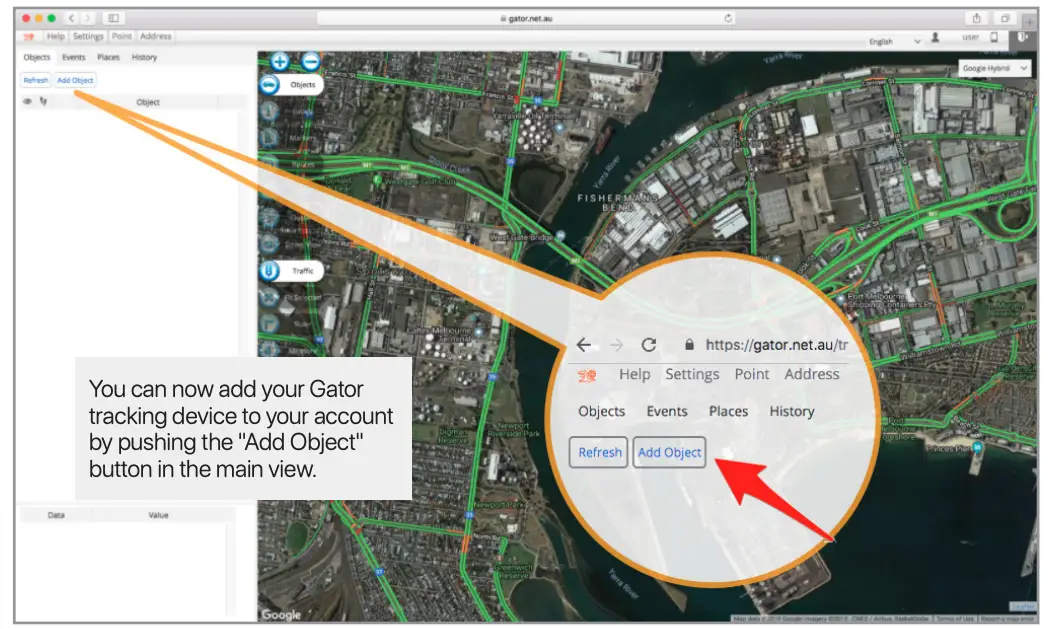Select the Measure map tool icon
Image resolution: width=1053 pixels, height=629 pixels.
click(x=269, y=349)
